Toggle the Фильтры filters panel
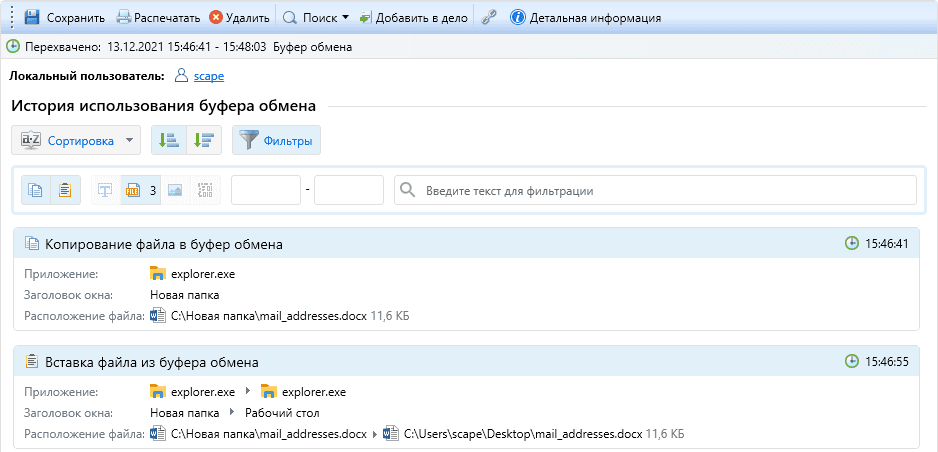Viewport: 938px width, 452px height. click(x=276, y=141)
